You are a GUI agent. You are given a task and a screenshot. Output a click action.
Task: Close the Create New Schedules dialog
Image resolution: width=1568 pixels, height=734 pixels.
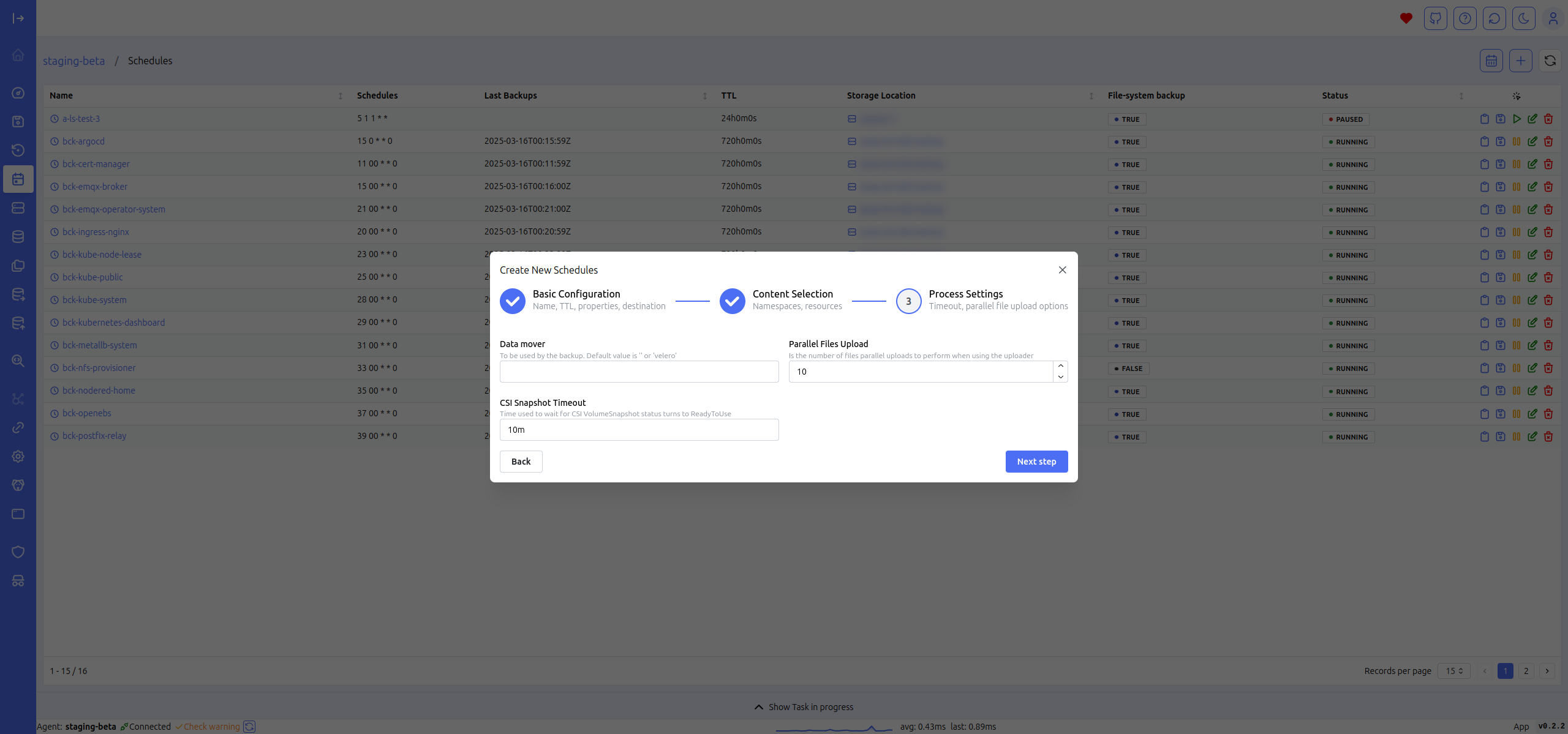click(1063, 270)
